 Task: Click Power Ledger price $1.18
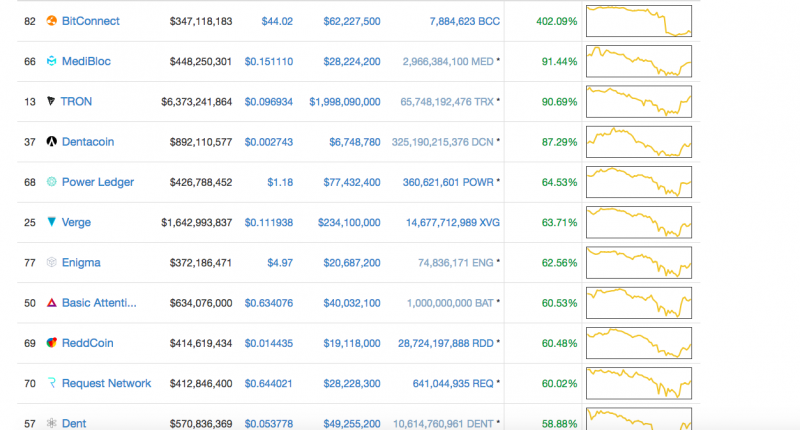click(x=280, y=183)
